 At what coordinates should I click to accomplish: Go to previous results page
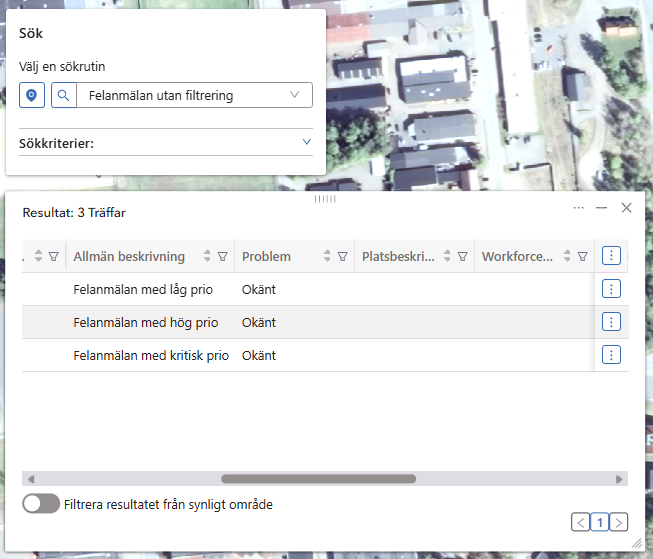point(581,522)
